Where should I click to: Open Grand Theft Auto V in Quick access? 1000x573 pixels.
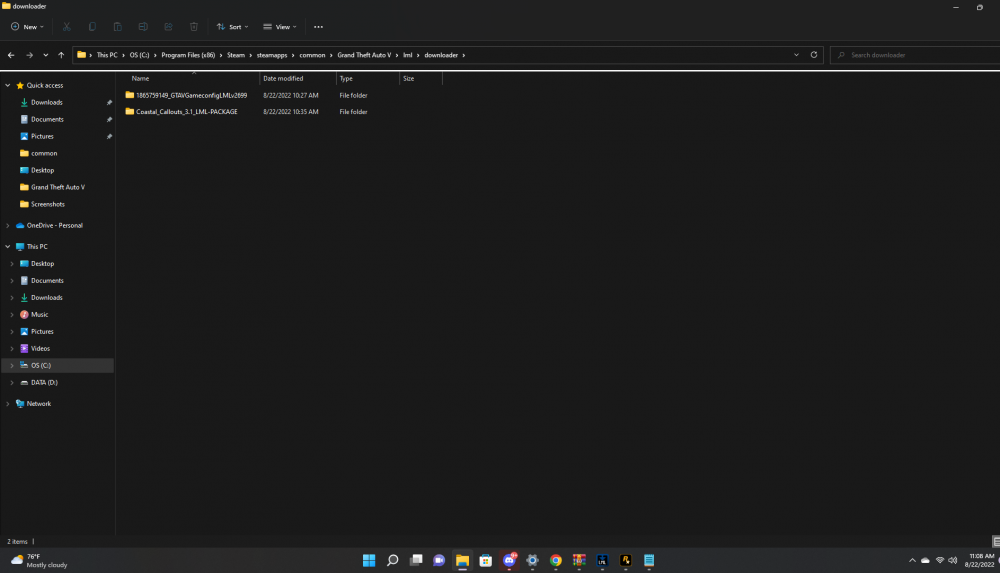[x=57, y=187]
